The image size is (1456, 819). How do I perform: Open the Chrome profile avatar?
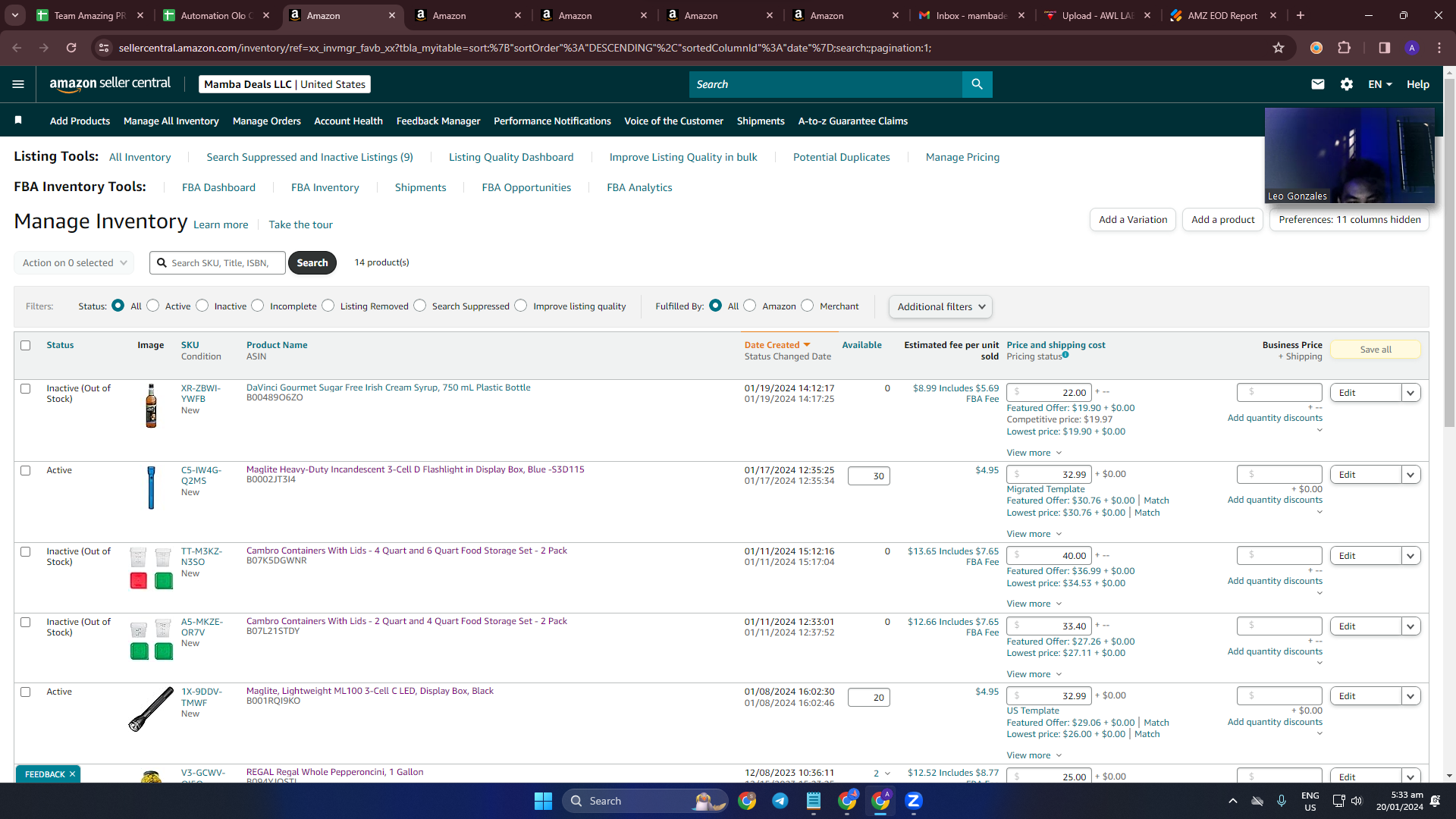click(1412, 48)
